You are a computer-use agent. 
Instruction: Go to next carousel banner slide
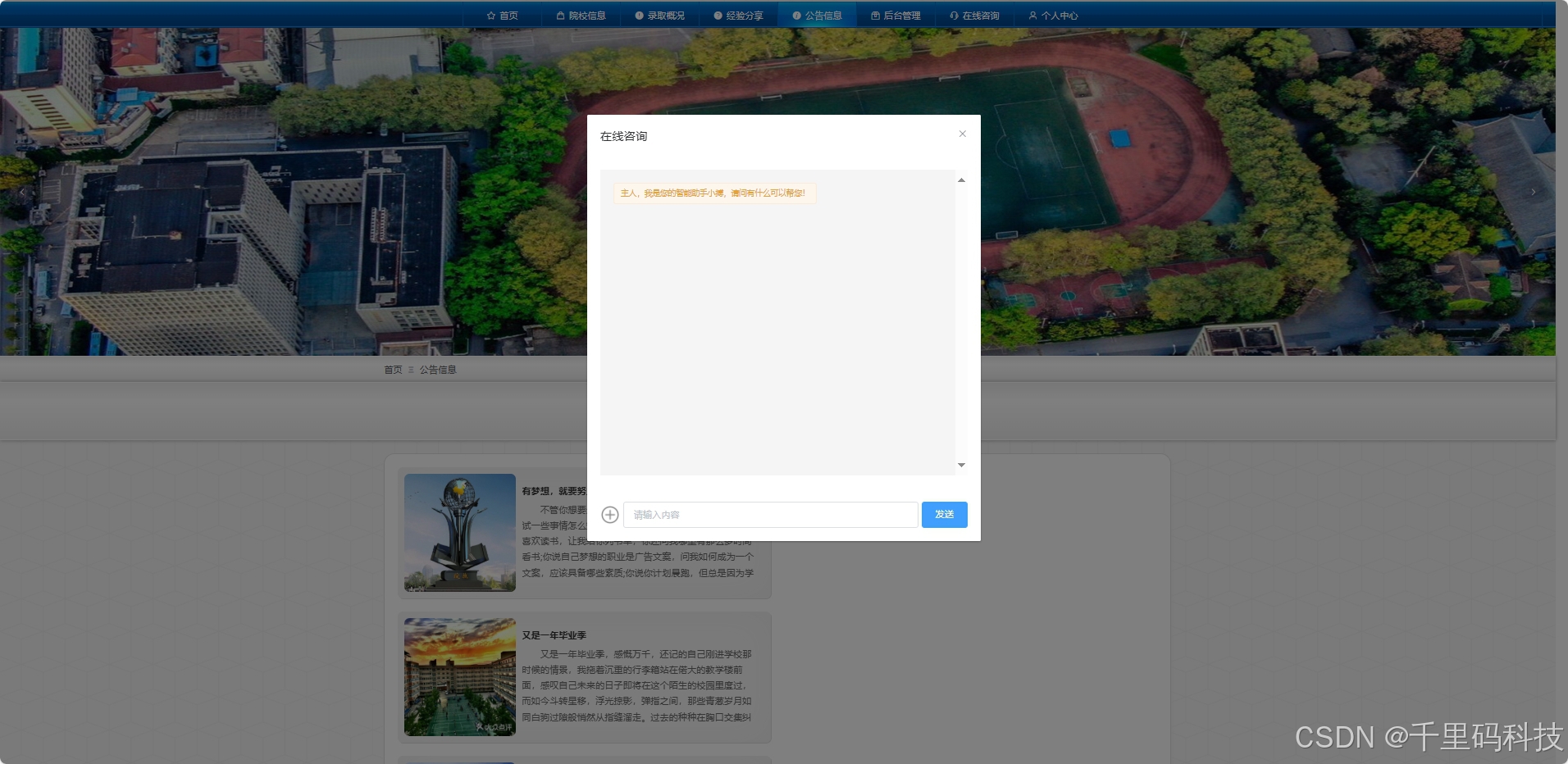coord(1533,192)
